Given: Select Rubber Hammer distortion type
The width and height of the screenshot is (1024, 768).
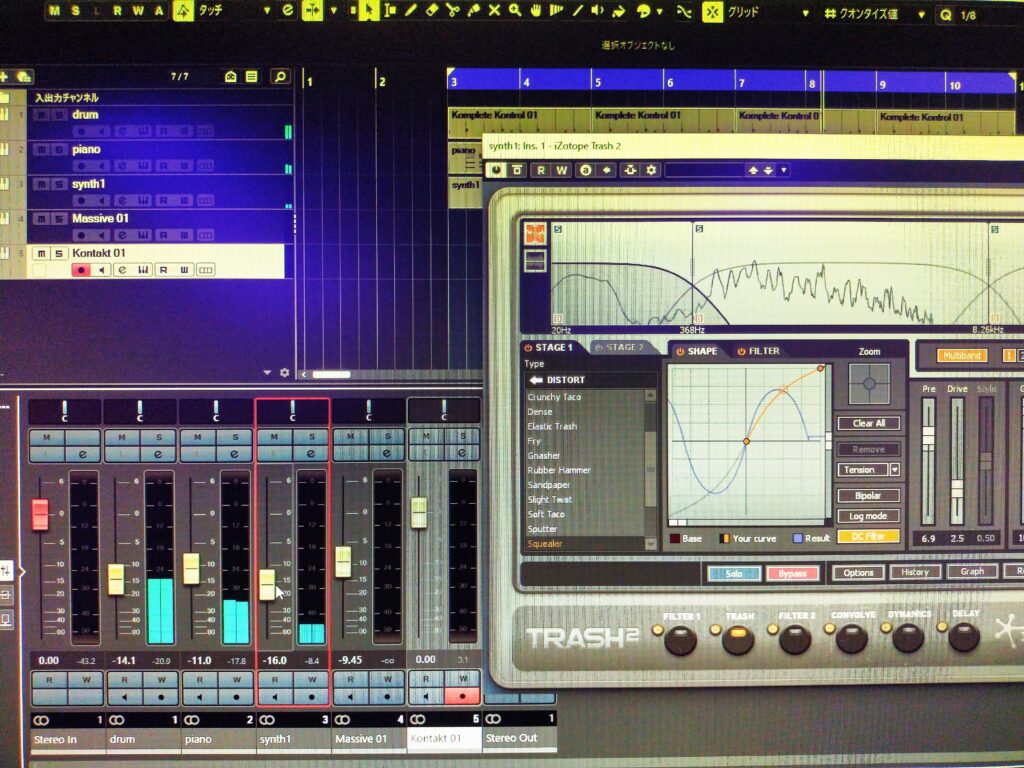Looking at the screenshot, I should pos(559,470).
